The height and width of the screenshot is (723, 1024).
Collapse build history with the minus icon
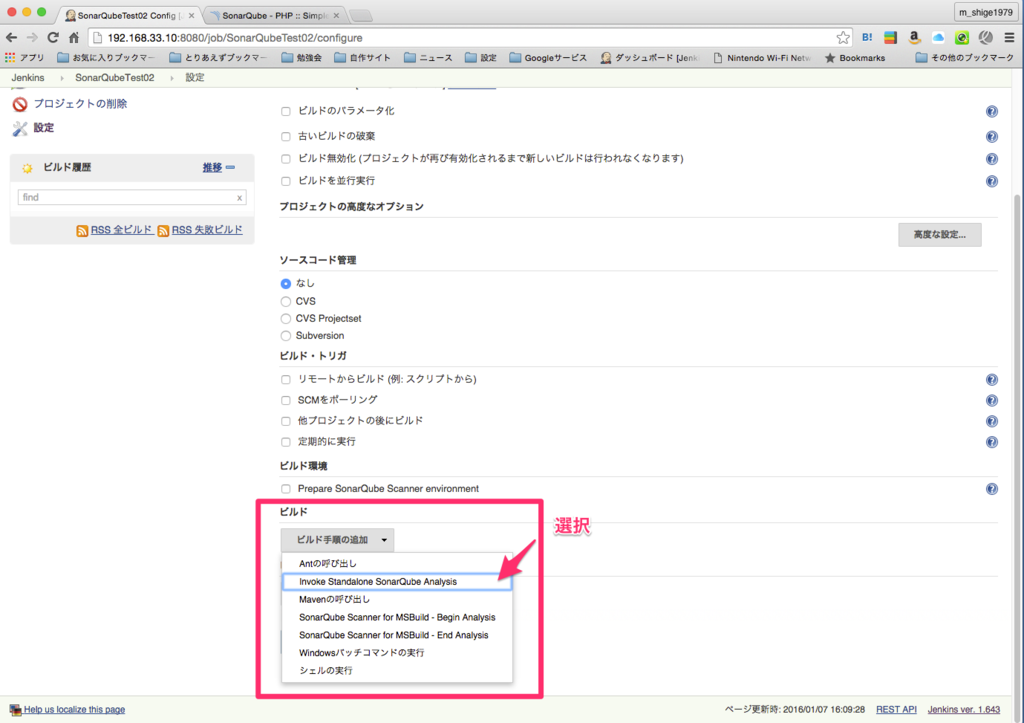231,167
